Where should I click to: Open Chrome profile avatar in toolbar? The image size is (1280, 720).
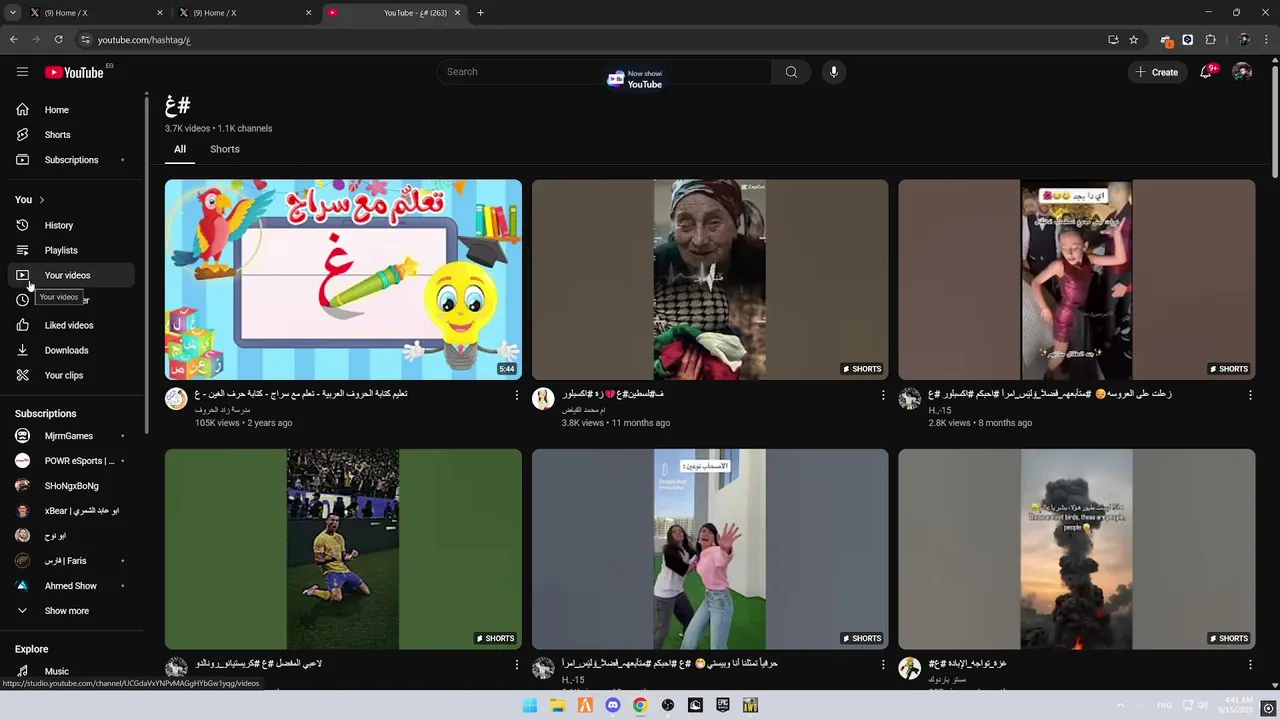[x=1244, y=40]
